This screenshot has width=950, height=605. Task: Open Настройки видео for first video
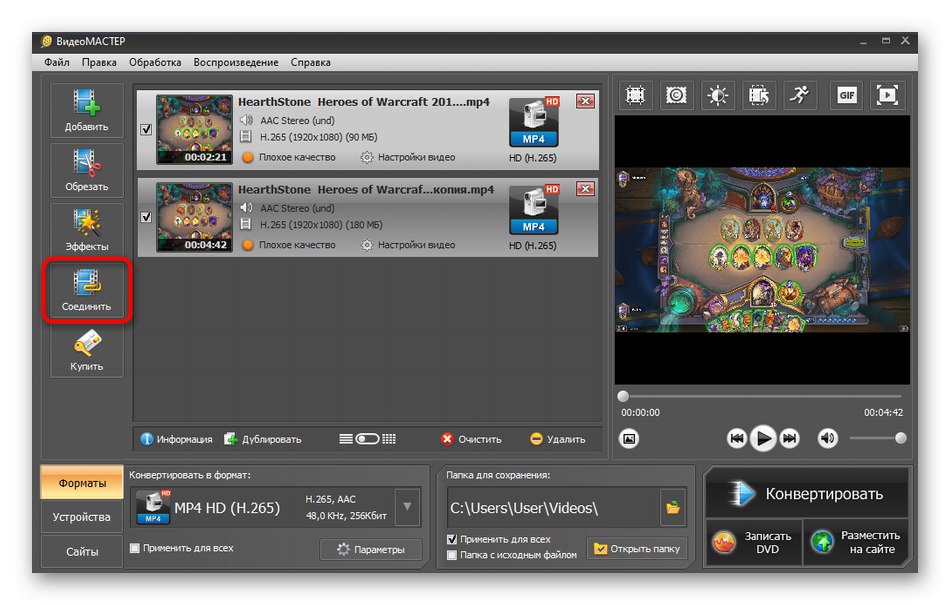[x=408, y=157]
